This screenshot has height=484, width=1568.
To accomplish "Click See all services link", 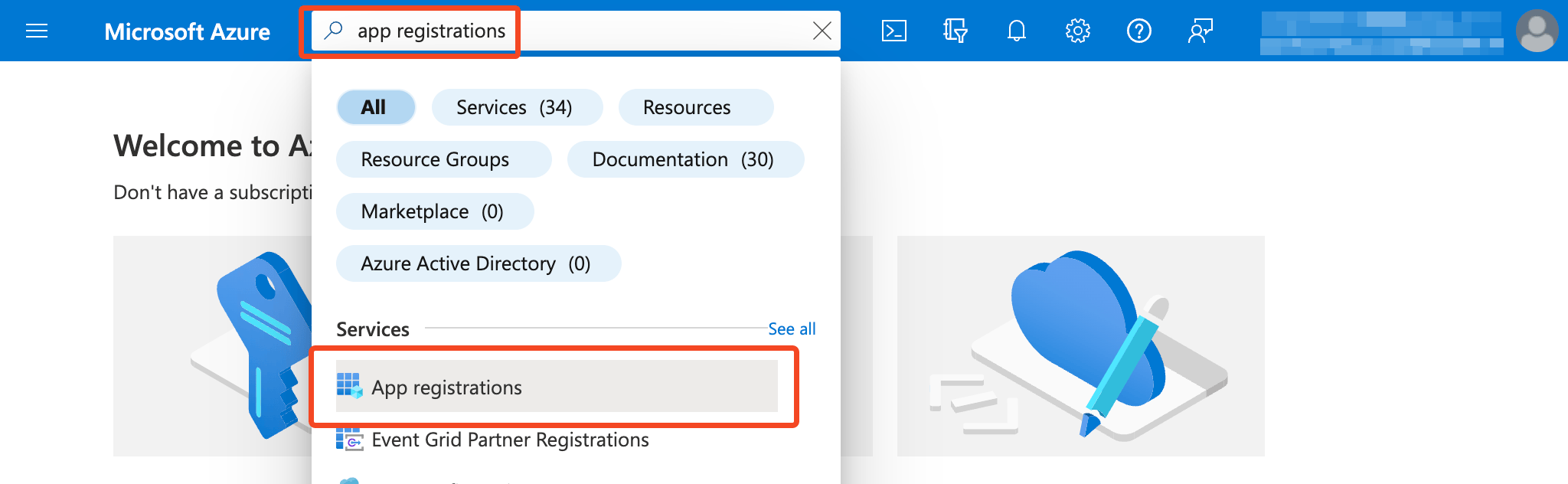I will click(792, 329).
